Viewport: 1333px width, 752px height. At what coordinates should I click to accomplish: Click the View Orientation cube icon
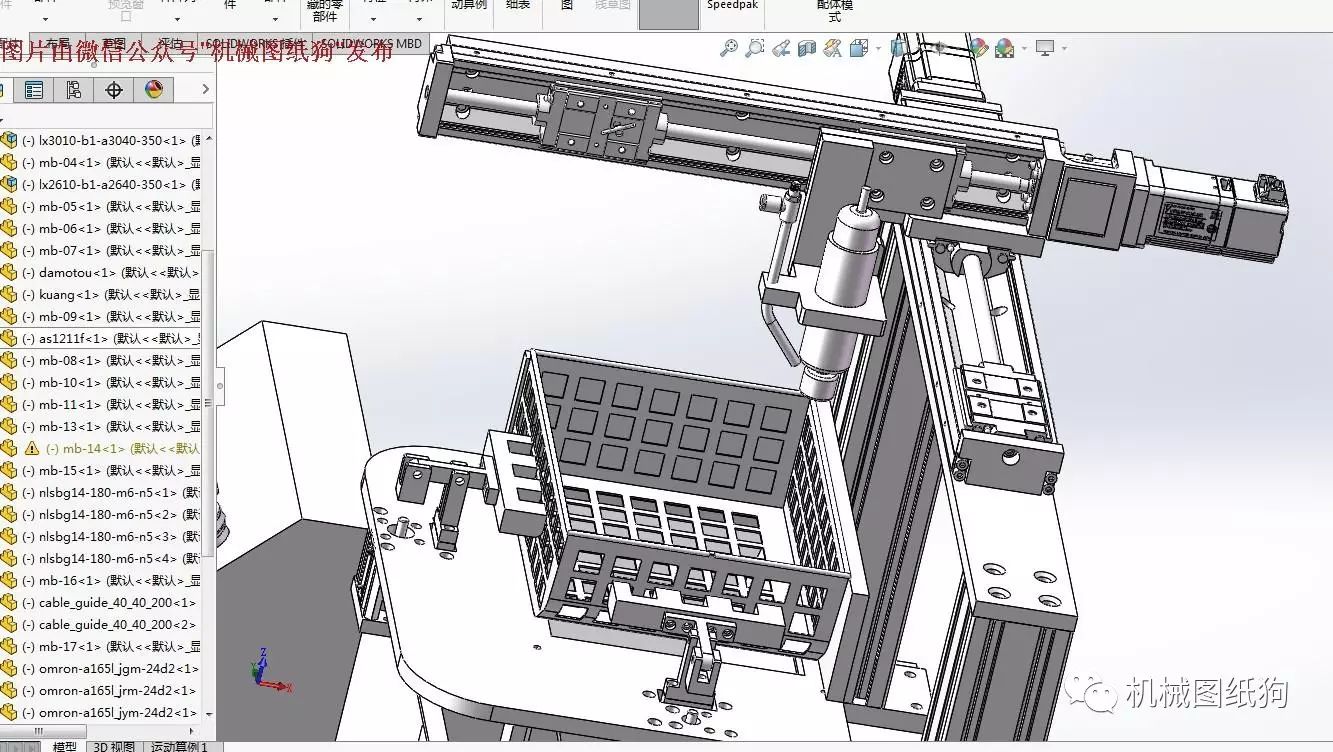click(x=858, y=48)
